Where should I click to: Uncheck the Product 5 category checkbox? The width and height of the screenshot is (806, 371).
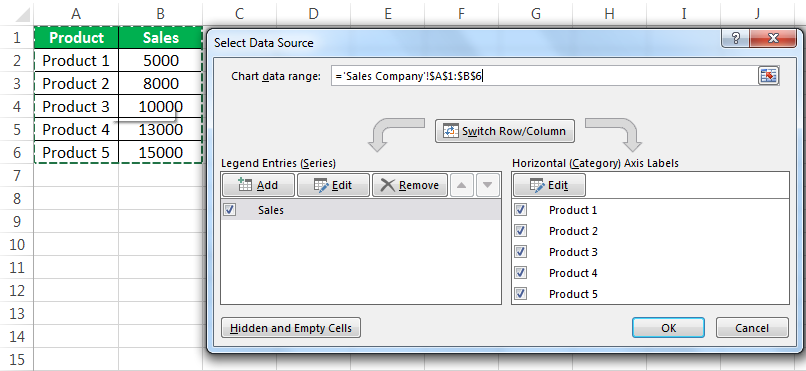pos(521,294)
